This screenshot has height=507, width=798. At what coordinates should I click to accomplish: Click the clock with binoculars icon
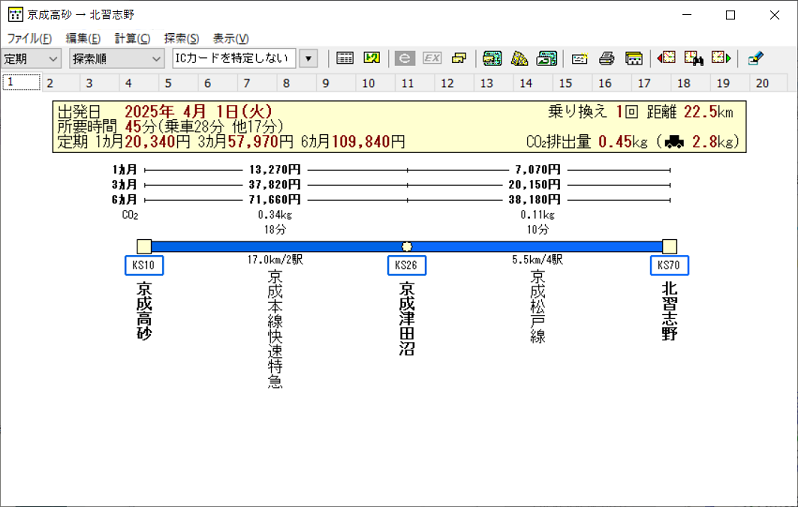(x=694, y=59)
